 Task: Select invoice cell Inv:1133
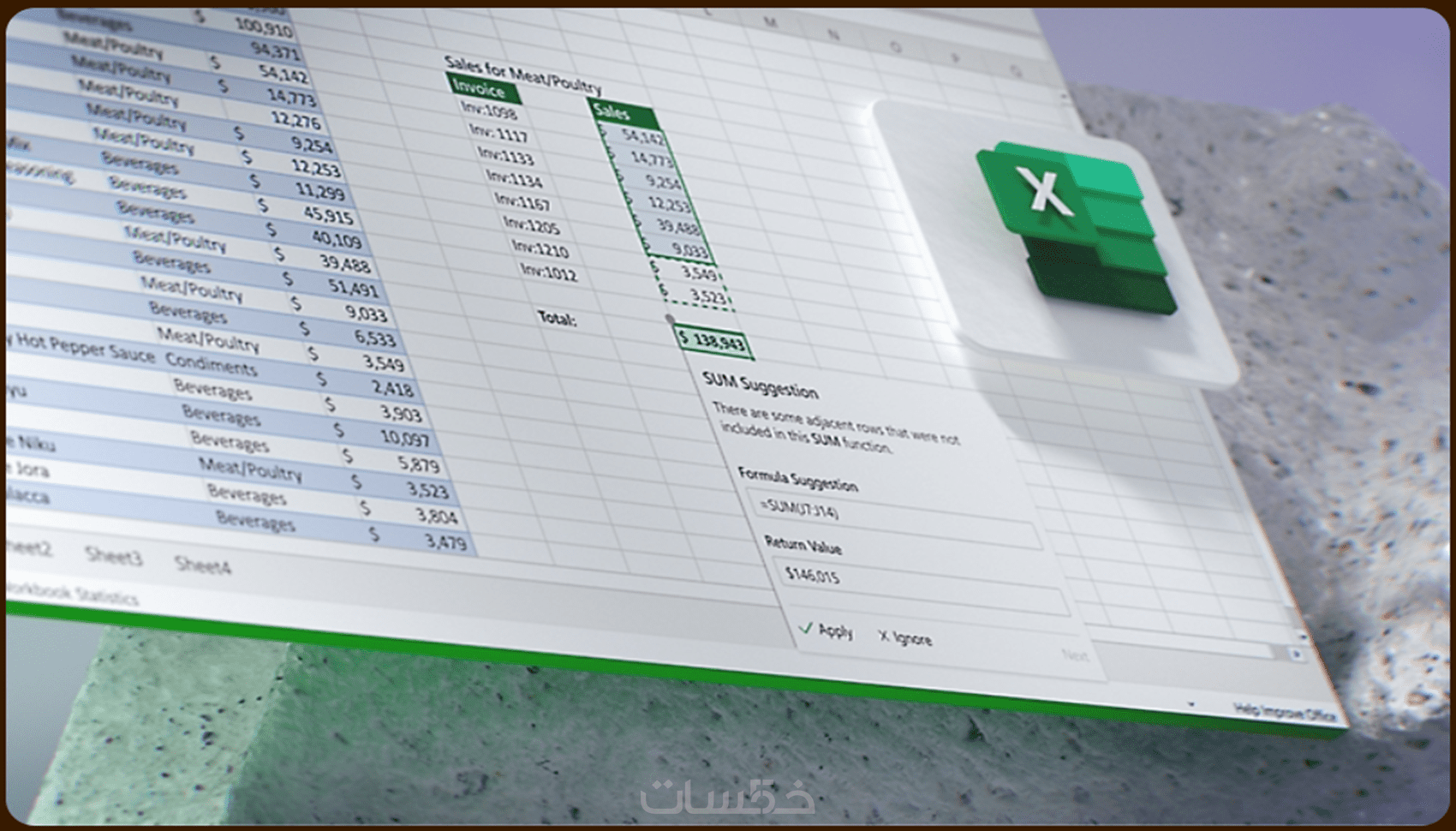click(x=506, y=156)
